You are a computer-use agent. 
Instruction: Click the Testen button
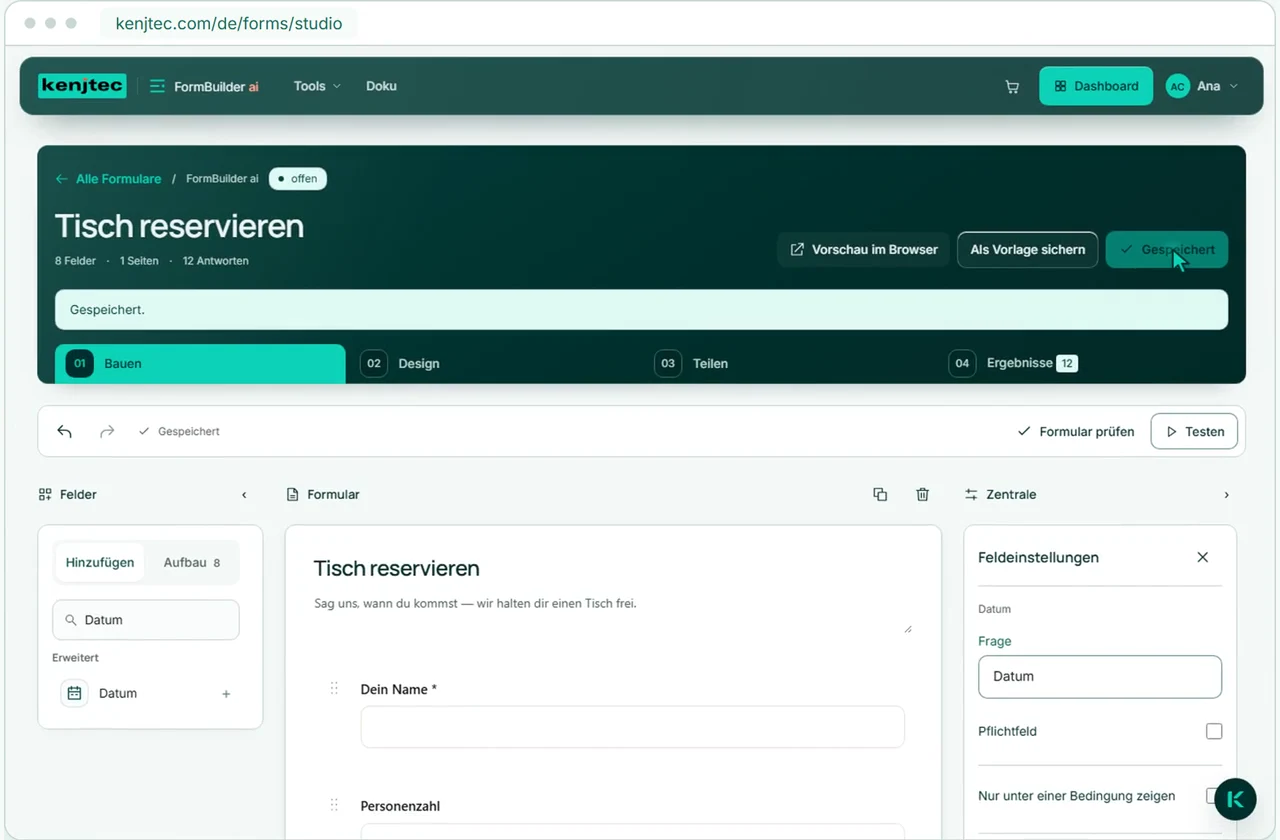click(x=1194, y=431)
